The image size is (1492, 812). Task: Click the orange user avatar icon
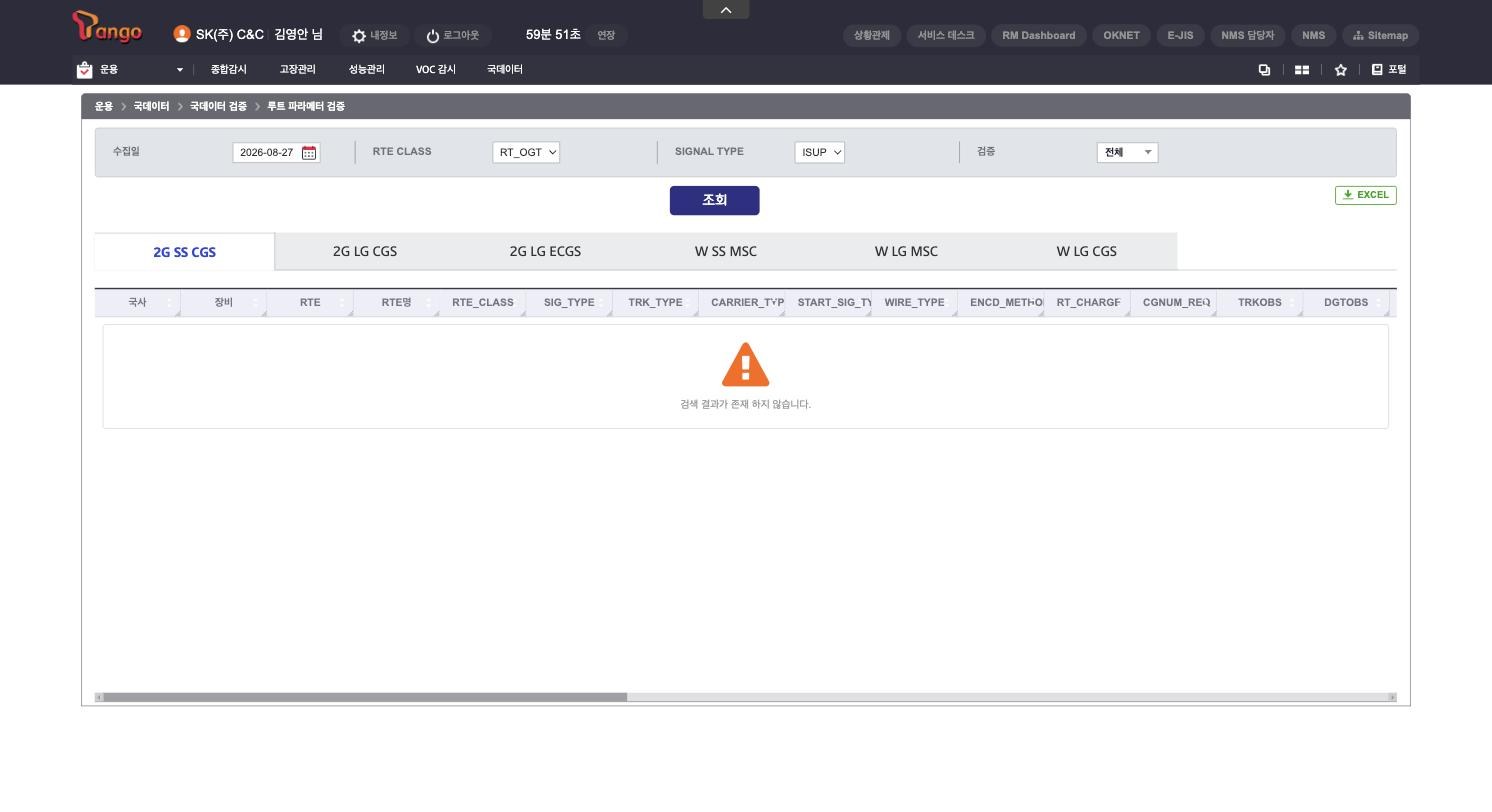(x=181, y=34)
